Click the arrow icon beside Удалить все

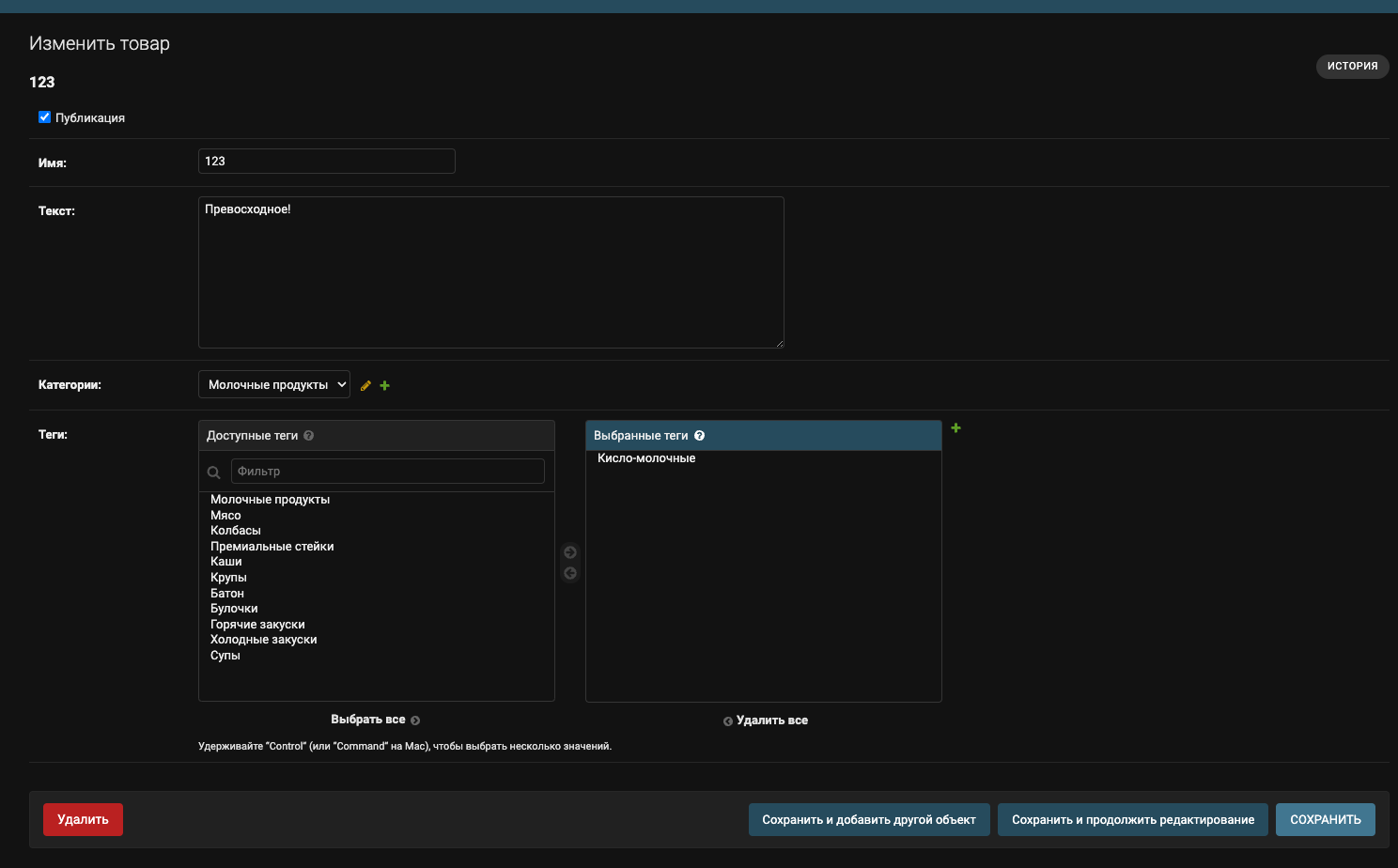pyautogui.click(x=728, y=721)
